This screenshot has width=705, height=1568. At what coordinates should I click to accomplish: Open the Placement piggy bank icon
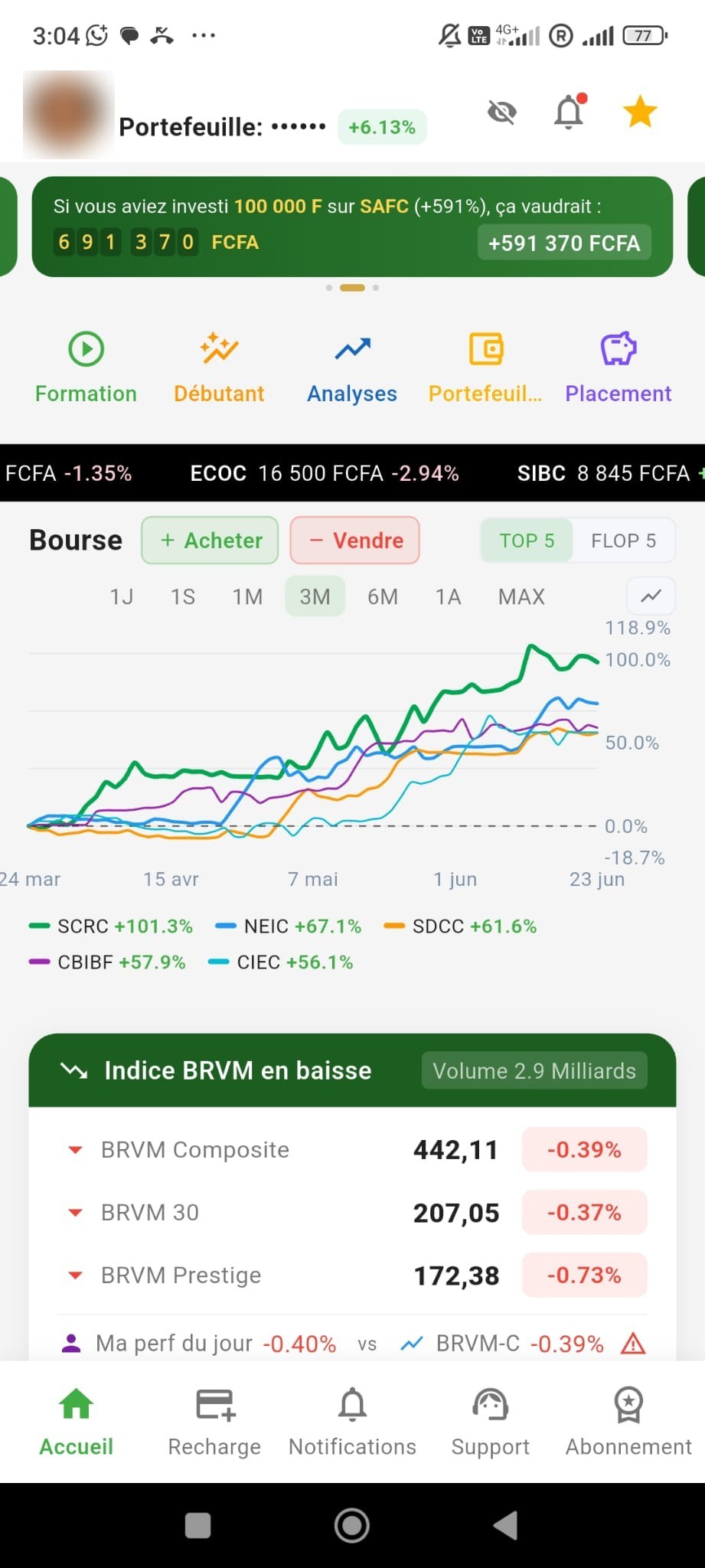[x=619, y=349]
